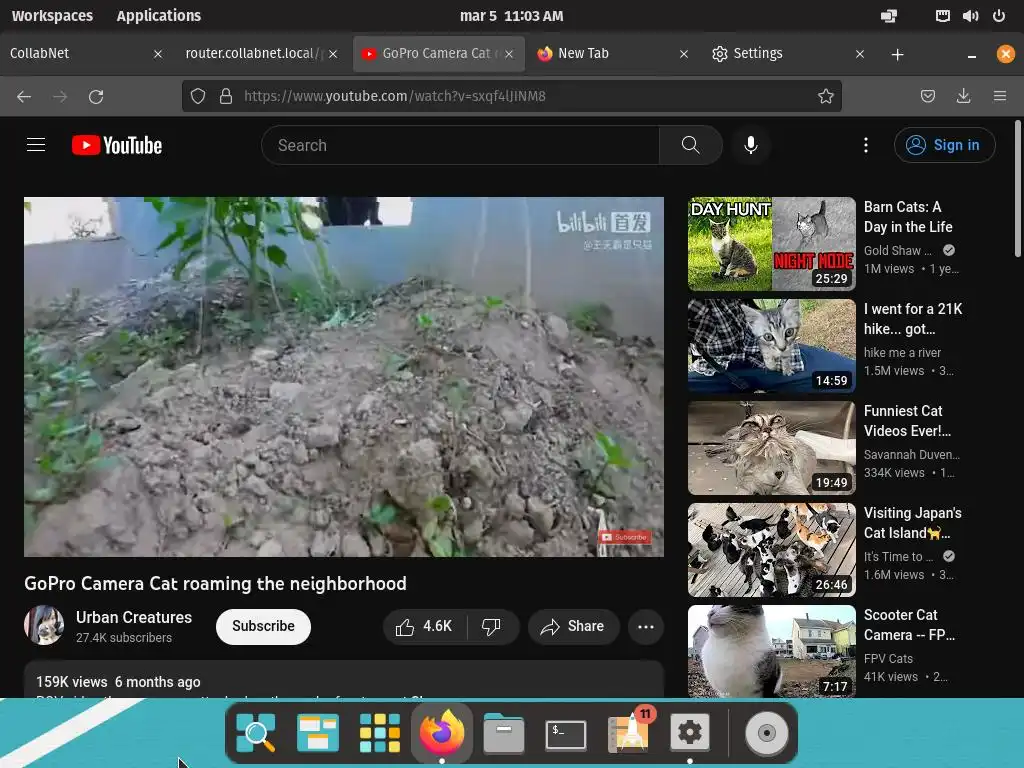Open the Funniest Cat Videos thumbnail
Image resolution: width=1024 pixels, height=768 pixels.
tap(772, 448)
